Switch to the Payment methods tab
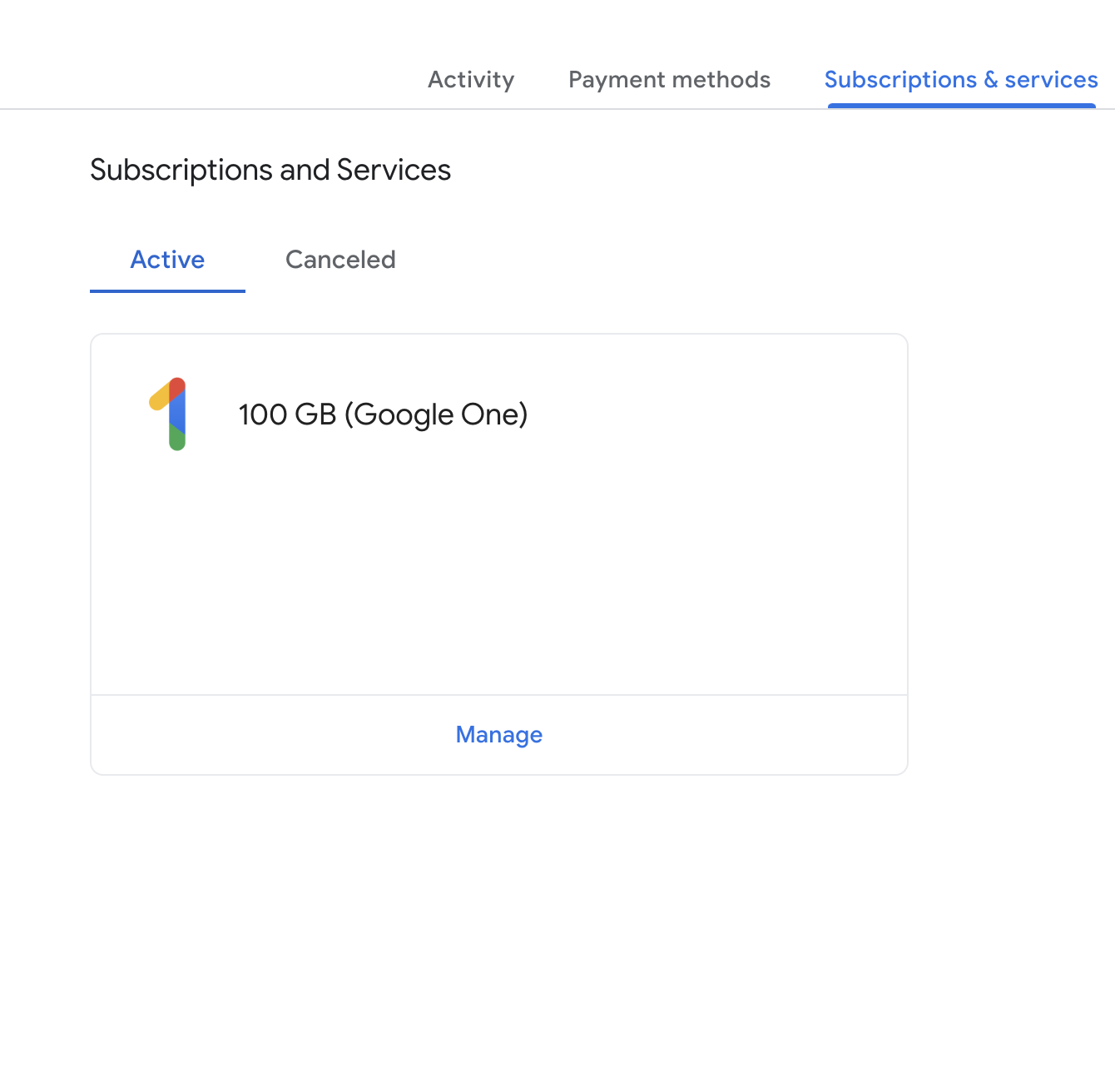Viewport: 1115px width, 1092px height. (x=669, y=80)
